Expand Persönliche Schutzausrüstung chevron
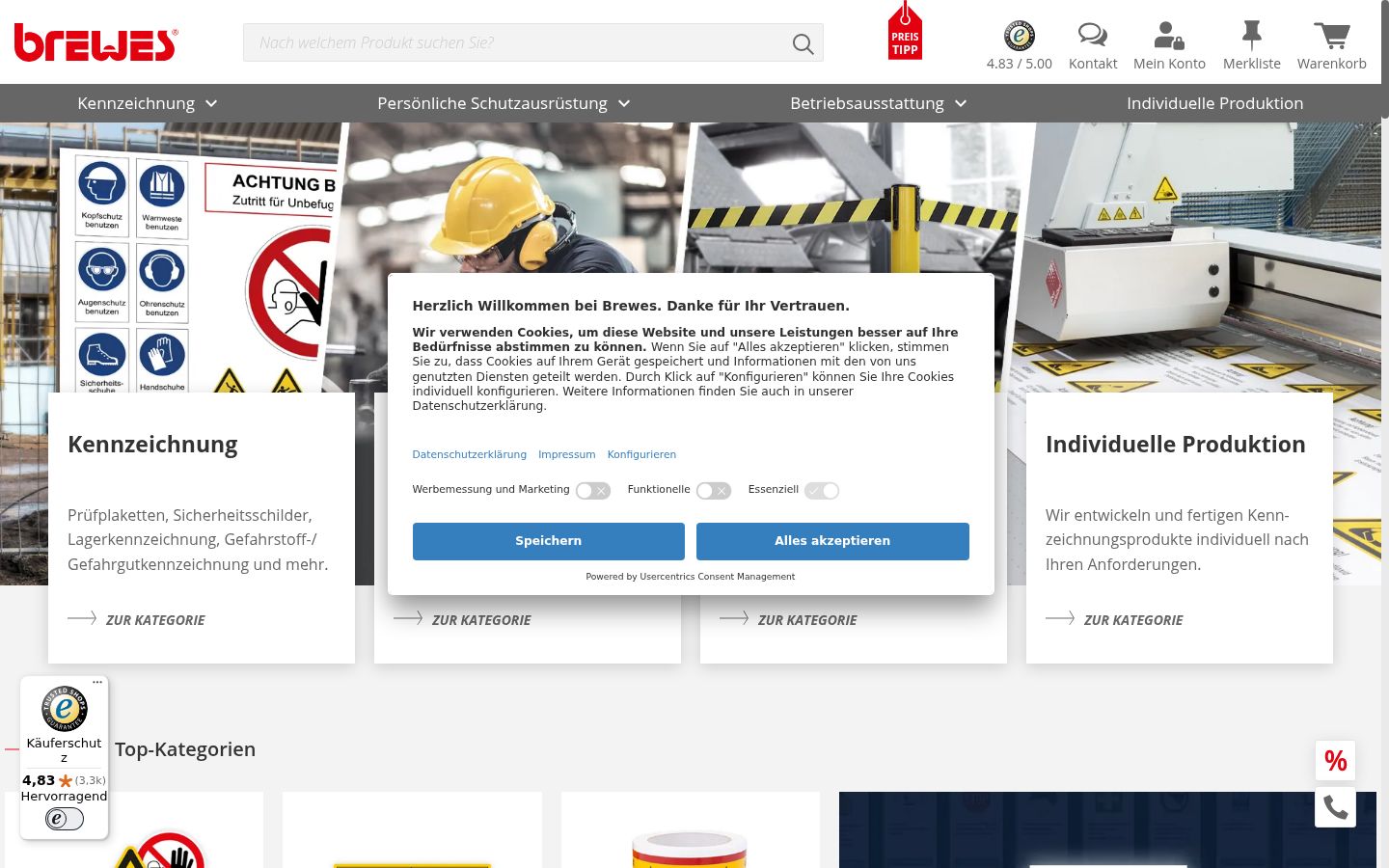Screen dimensions: 1389x868 click(624, 104)
